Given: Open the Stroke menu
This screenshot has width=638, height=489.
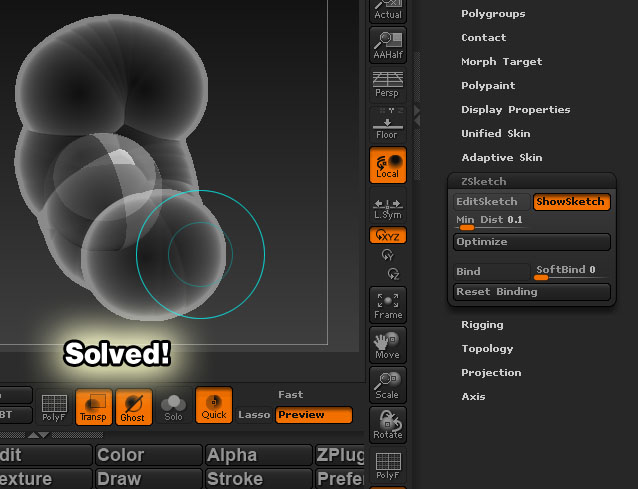Looking at the screenshot, I should click(x=259, y=479).
